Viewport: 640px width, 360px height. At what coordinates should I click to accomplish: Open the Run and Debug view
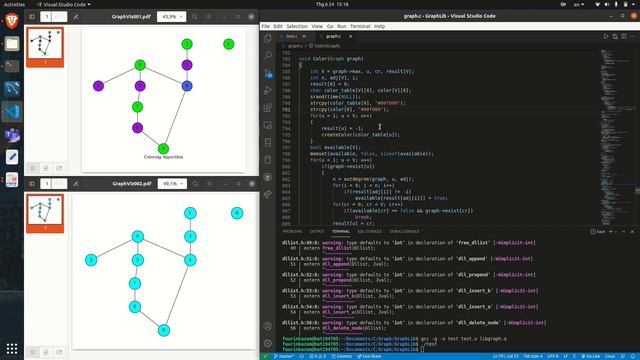[268, 90]
